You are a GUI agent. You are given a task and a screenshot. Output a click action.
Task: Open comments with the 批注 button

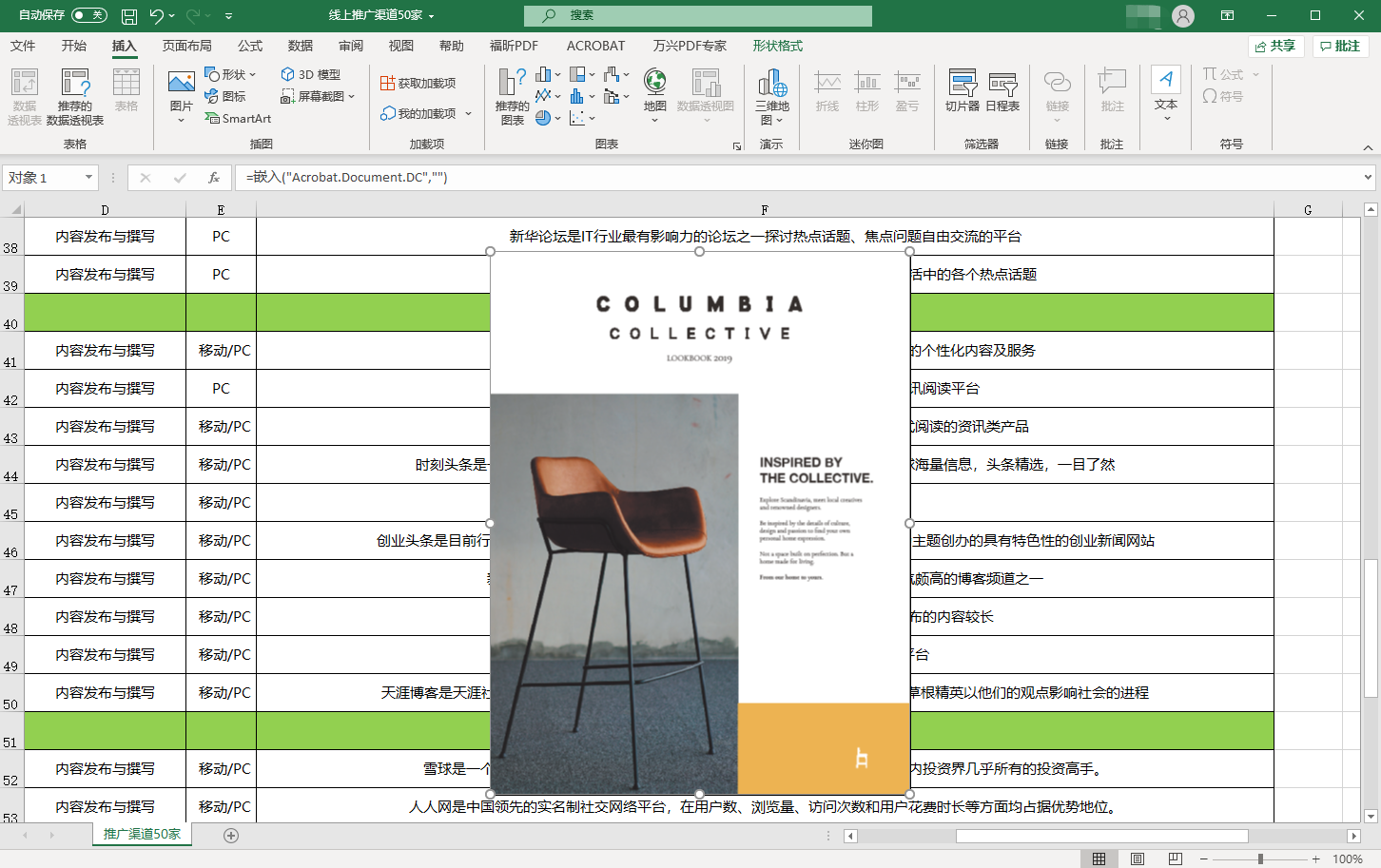(1340, 45)
